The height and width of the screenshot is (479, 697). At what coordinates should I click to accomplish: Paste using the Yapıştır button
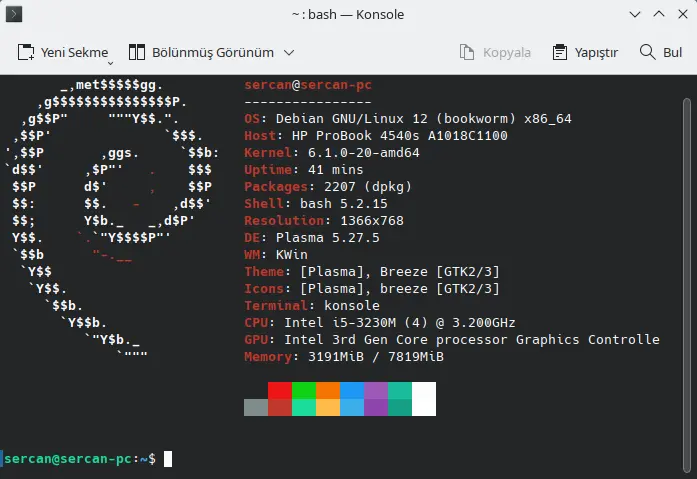click(x=585, y=52)
